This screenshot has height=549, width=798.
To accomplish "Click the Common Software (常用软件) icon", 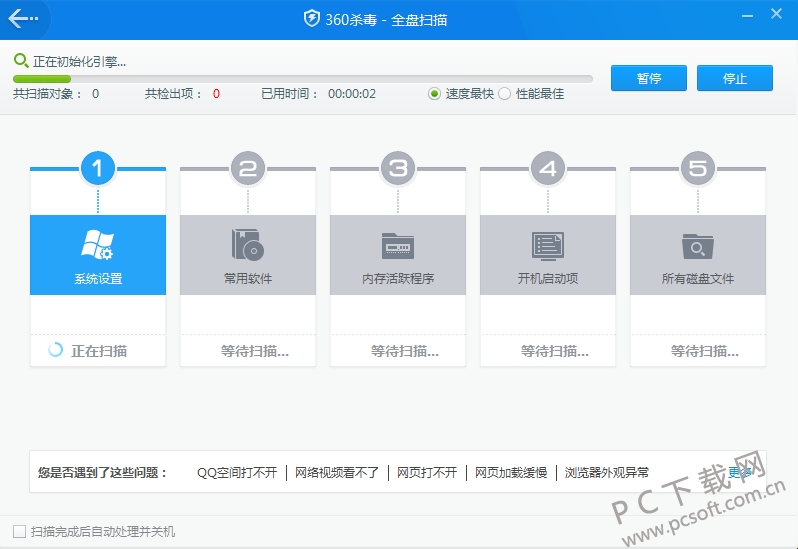I will 247,245.
